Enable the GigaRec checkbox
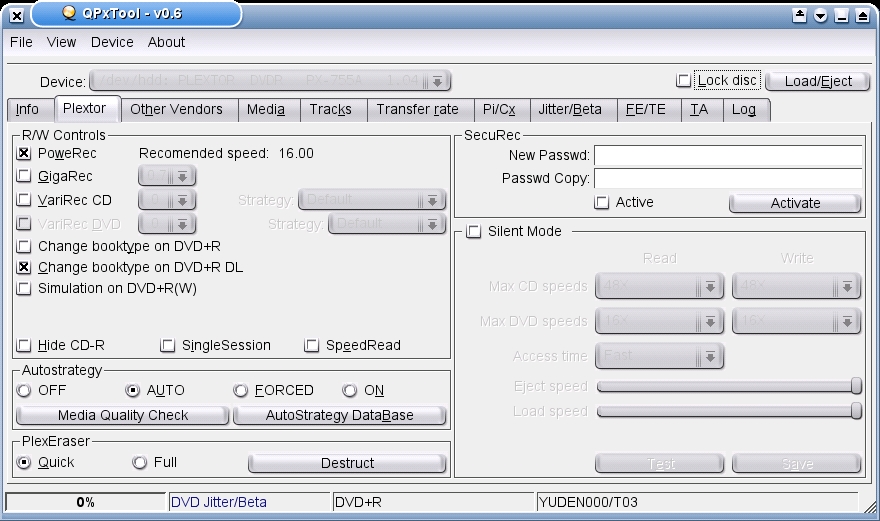The width and height of the screenshot is (880, 521). click(x=24, y=176)
